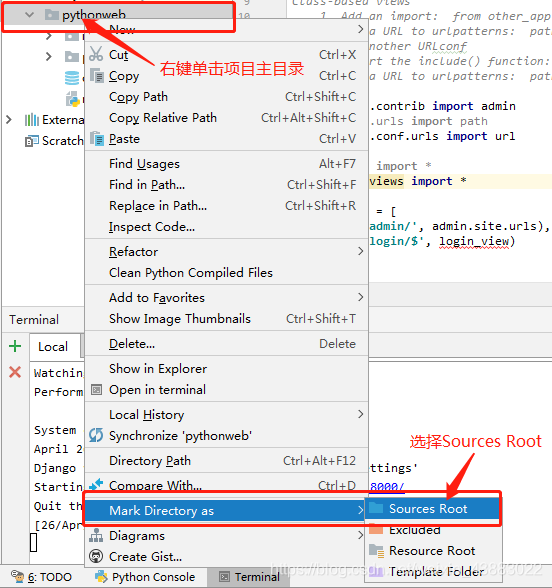552x588 pixels.
Task: Open the 6: TODO tool window
Action: click(41, 577)
